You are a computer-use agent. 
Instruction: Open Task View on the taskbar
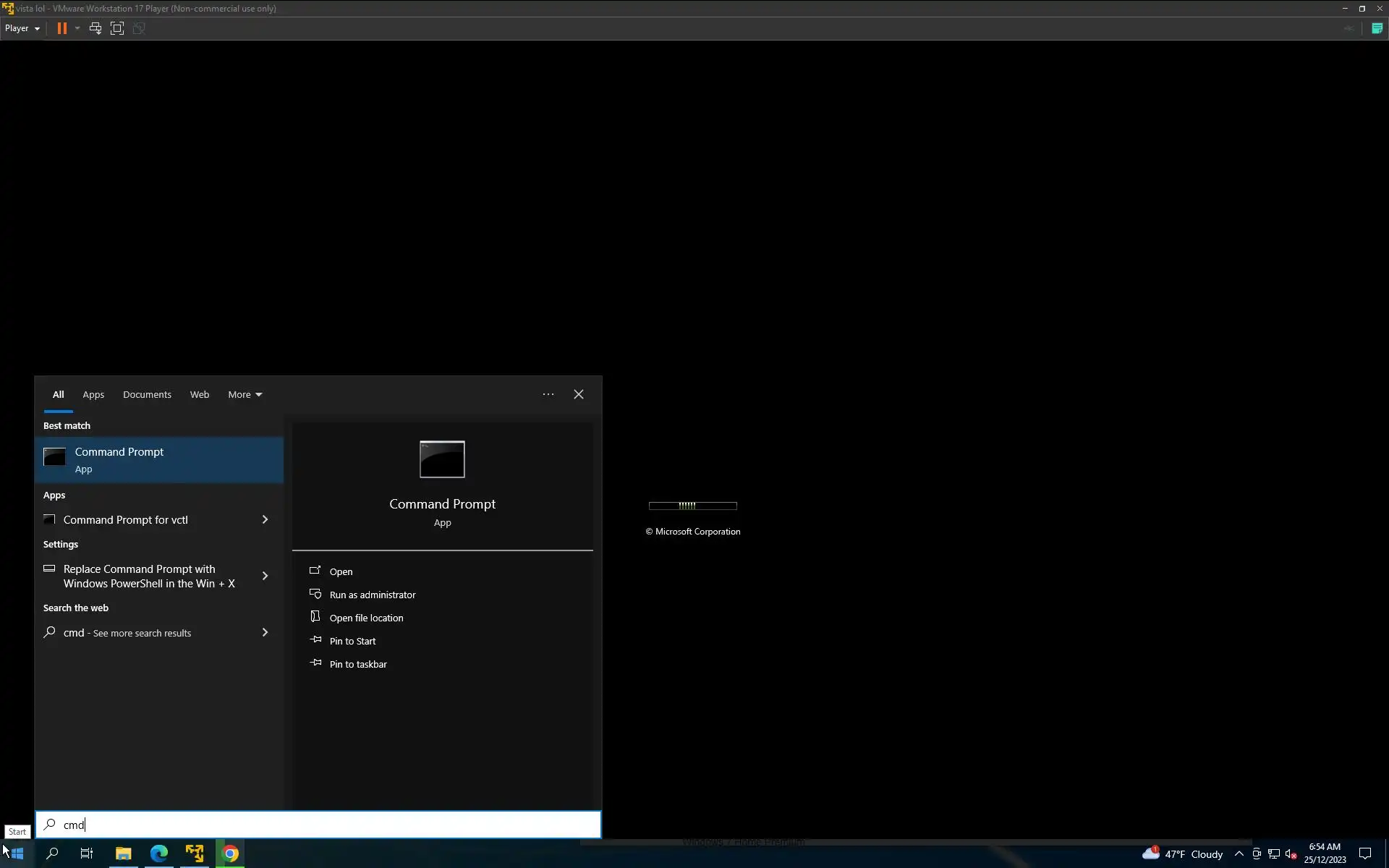[x=87, y=854]
